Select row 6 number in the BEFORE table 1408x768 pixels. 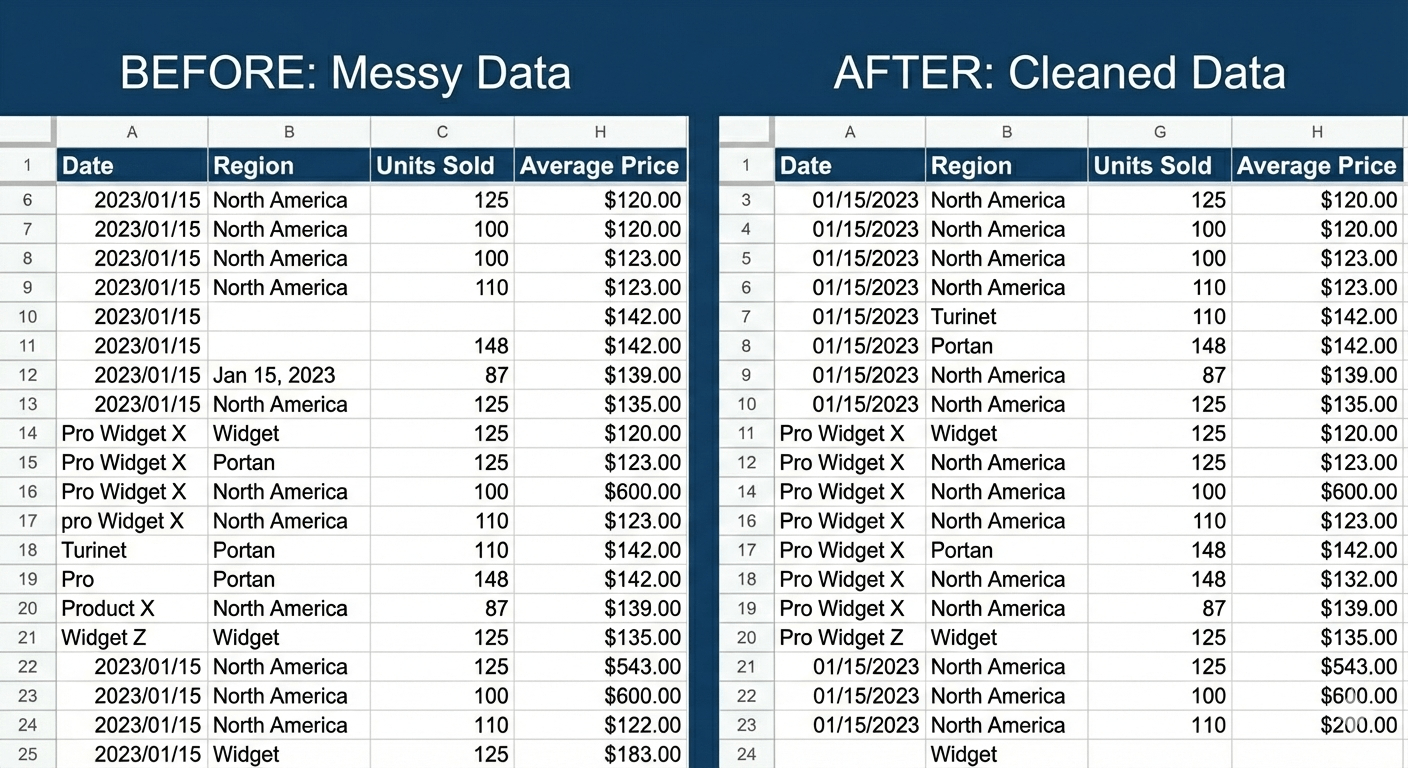tap(28, 199)
